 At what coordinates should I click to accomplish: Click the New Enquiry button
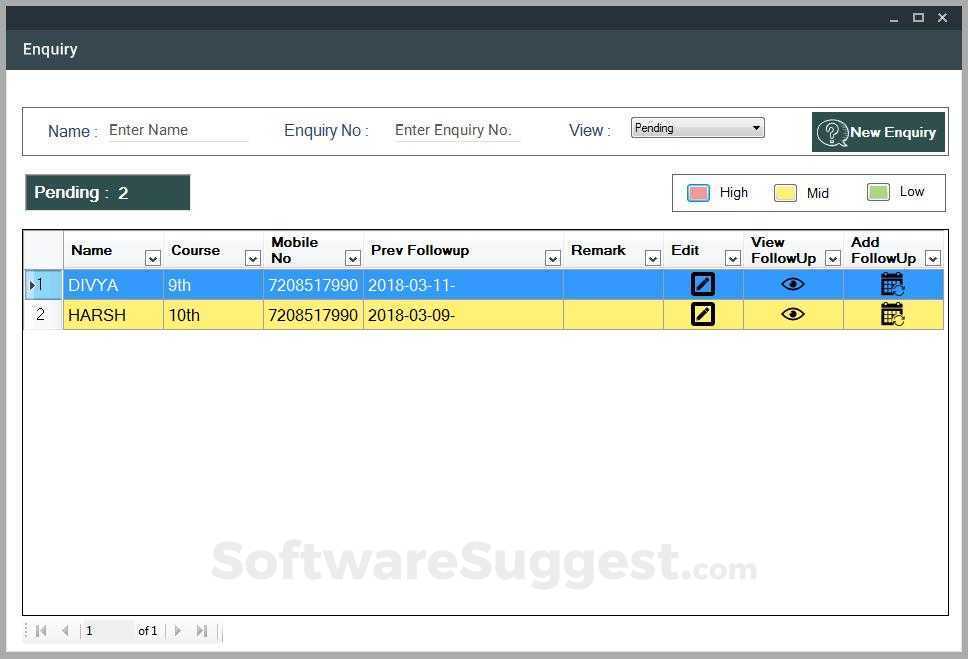point(878,132)
